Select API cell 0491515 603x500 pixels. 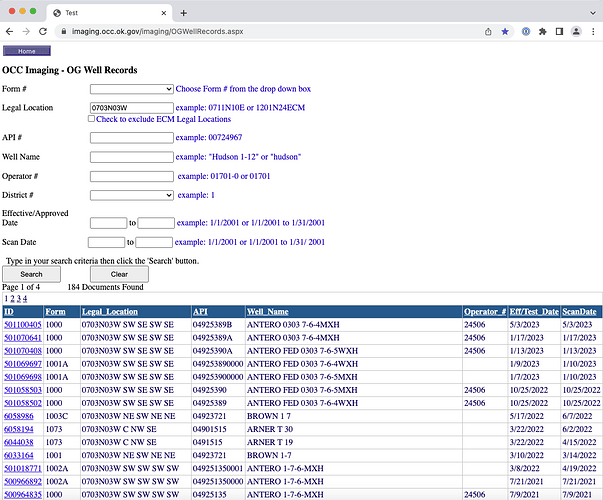207,442
